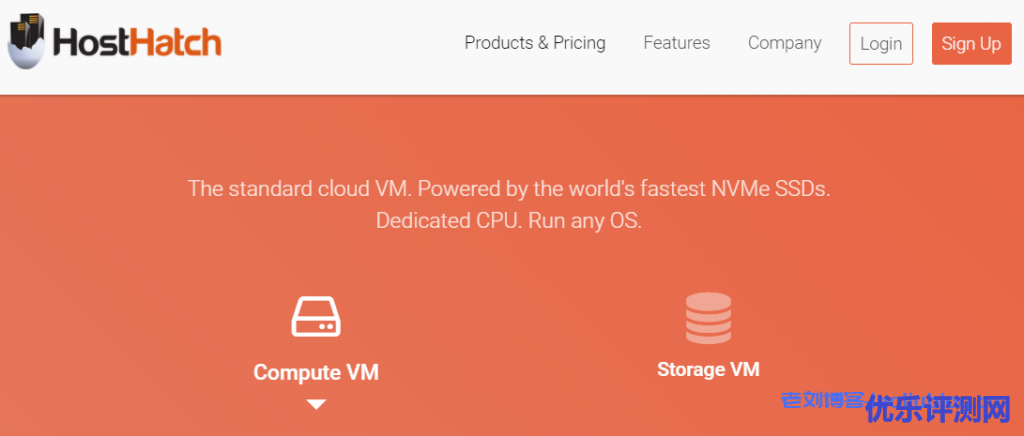
Task: Click empty header space between logo and menu
Action: [x=340, y=44]
